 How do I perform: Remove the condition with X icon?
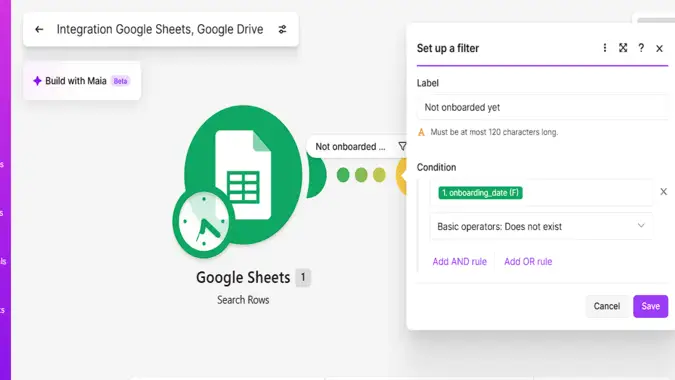(x=663, y=192)
